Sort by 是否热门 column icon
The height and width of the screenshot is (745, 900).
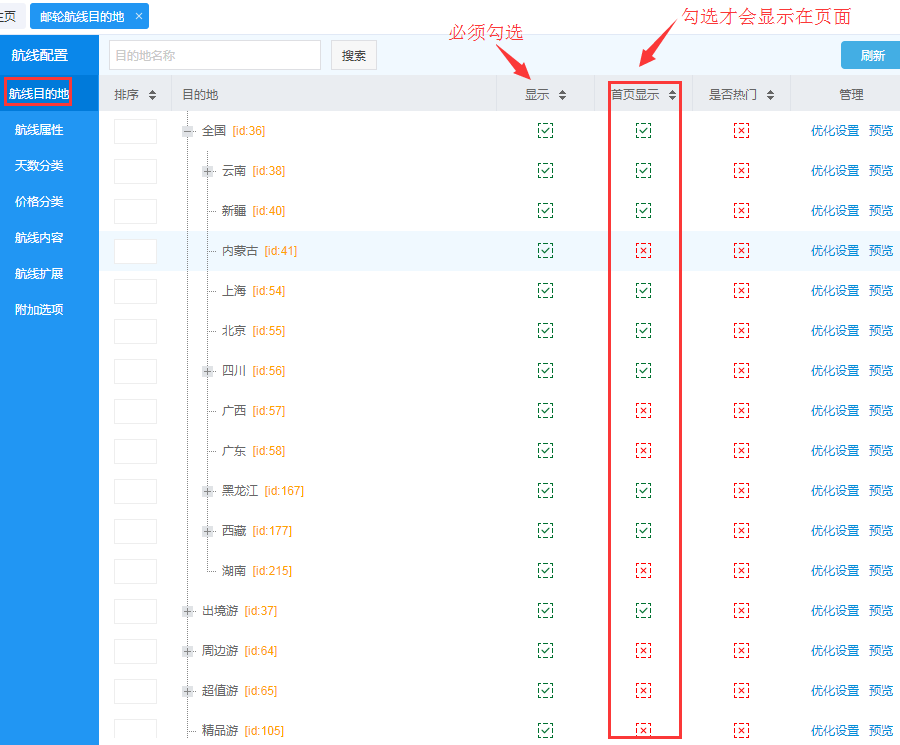[x=770, y=95]
